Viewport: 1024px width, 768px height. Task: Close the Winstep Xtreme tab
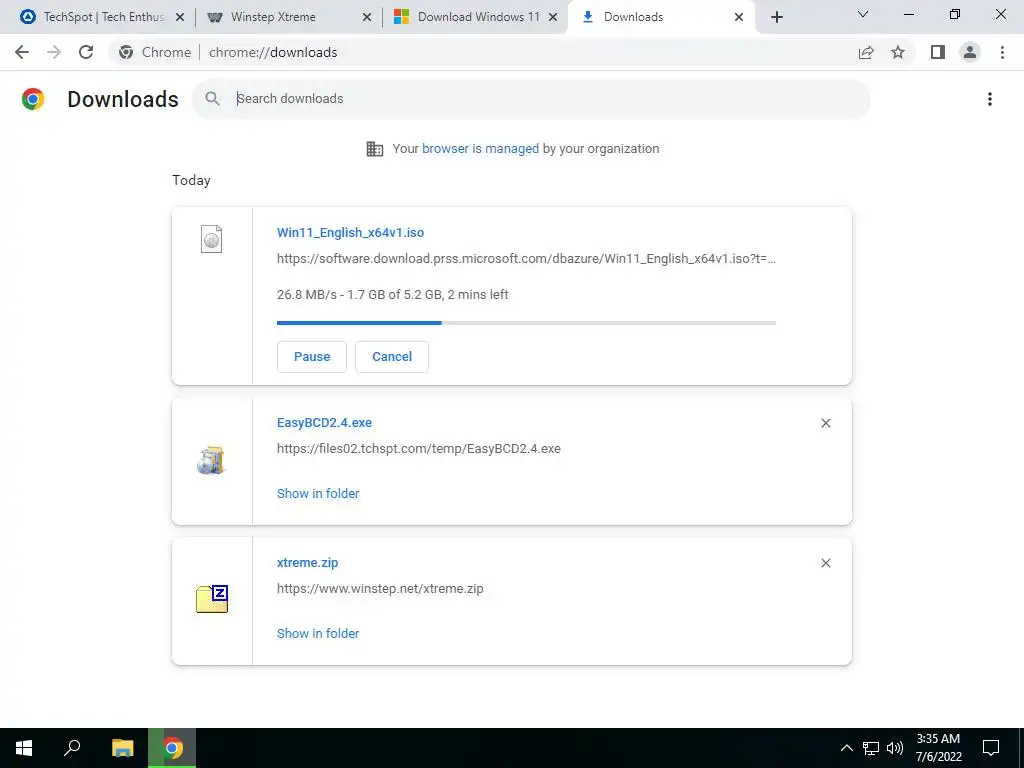click(367, 17)
